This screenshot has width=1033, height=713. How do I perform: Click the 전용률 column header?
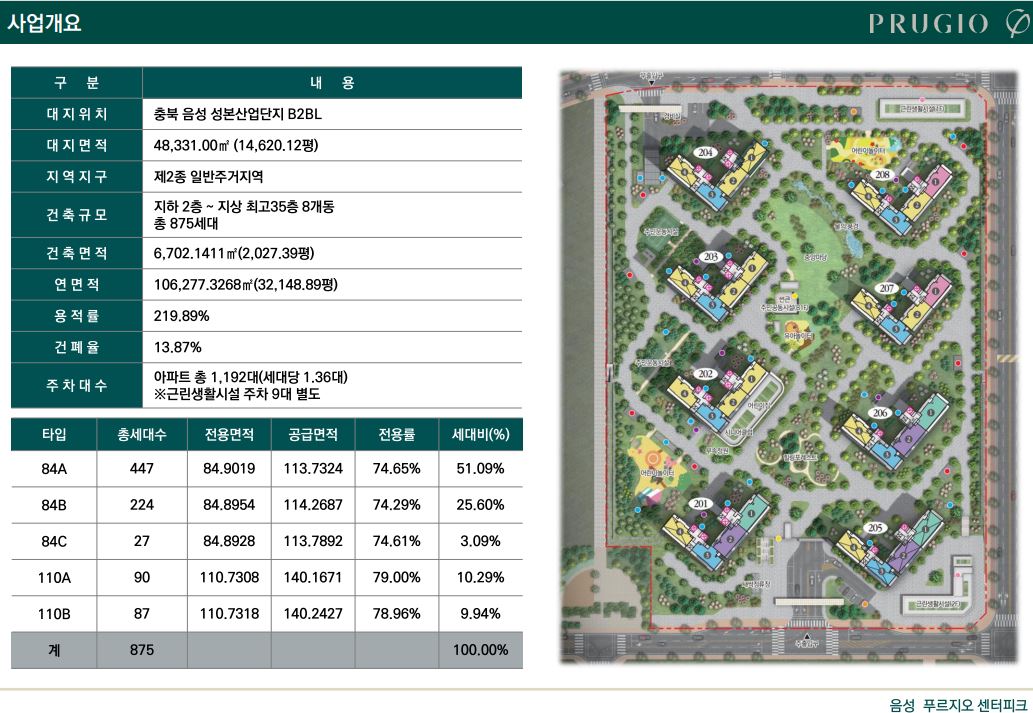pyautogui.click(x=397, y=434)
